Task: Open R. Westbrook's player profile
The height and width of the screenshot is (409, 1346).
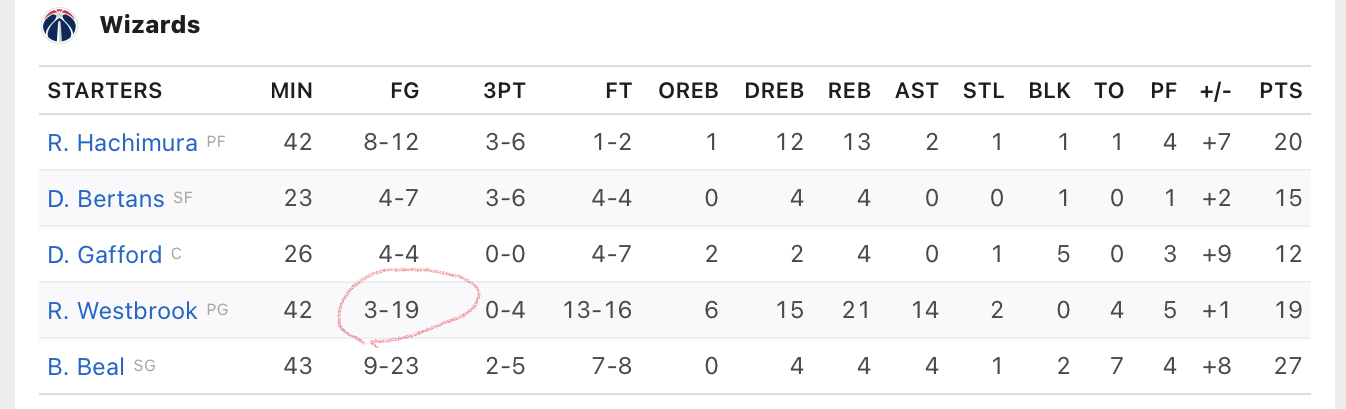Action: pos(122,311)
